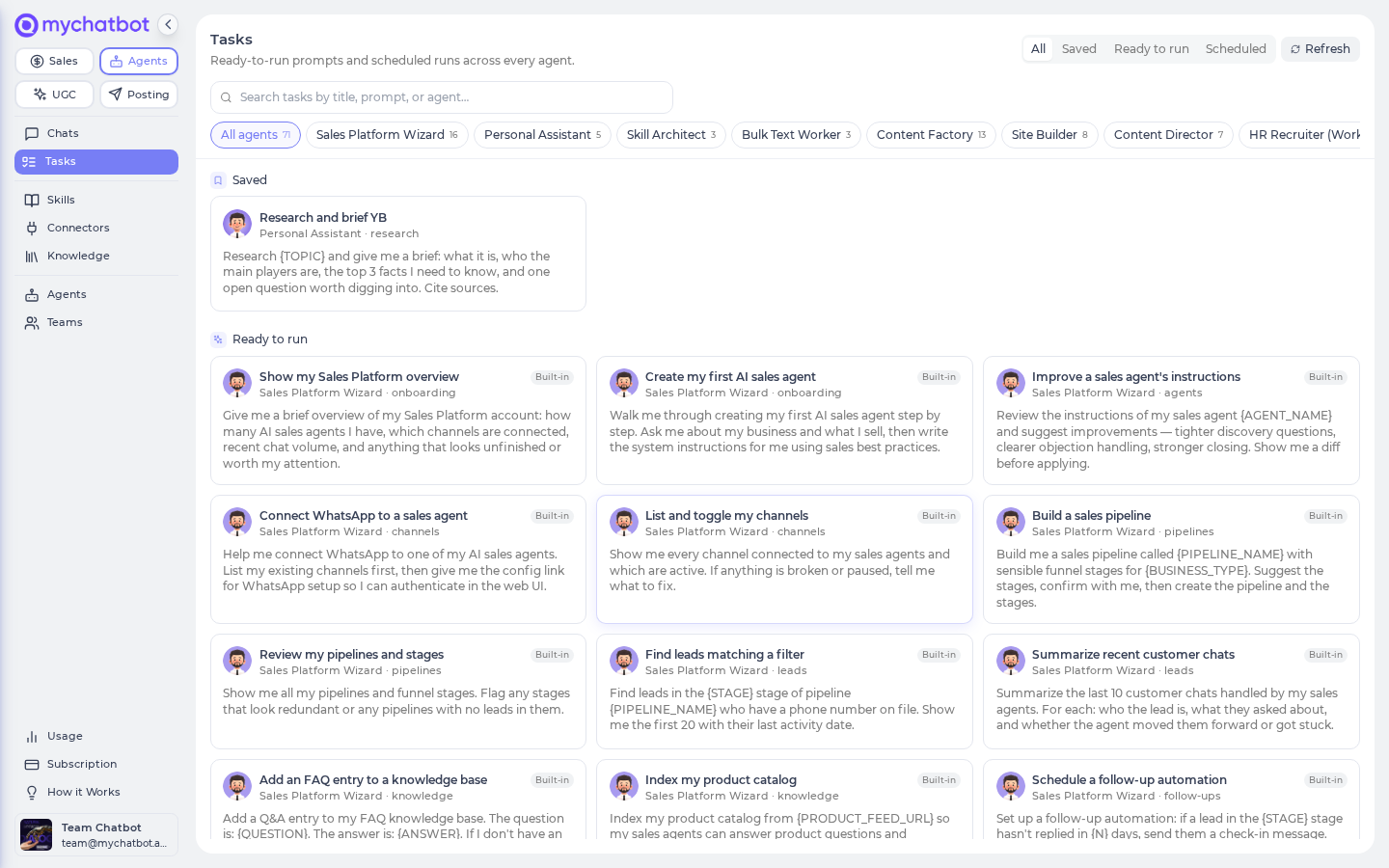This screenshot has height=868, width=1389.
Task: Open Connectors in the sidebar
Action: (96, 228)
